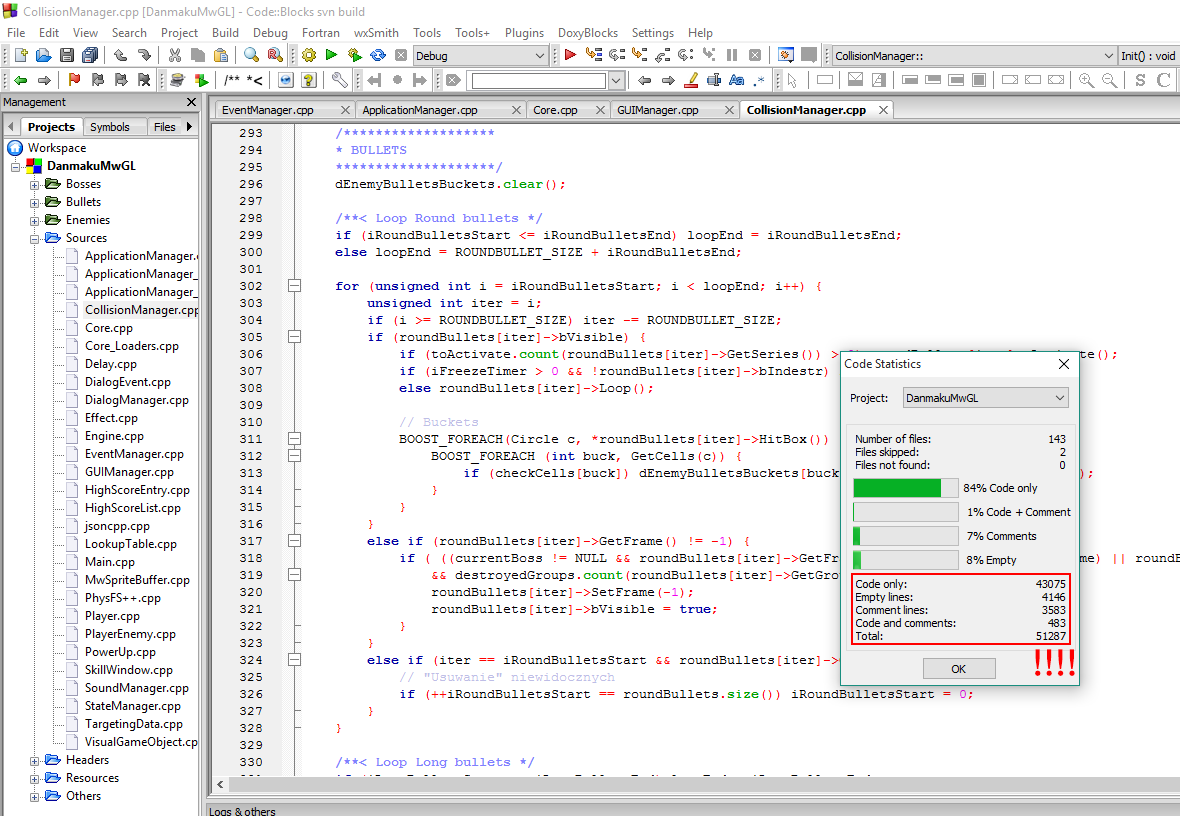Open the Plugins menu
This screenshot has width=1180, height=816.
[x=524, y=33]
